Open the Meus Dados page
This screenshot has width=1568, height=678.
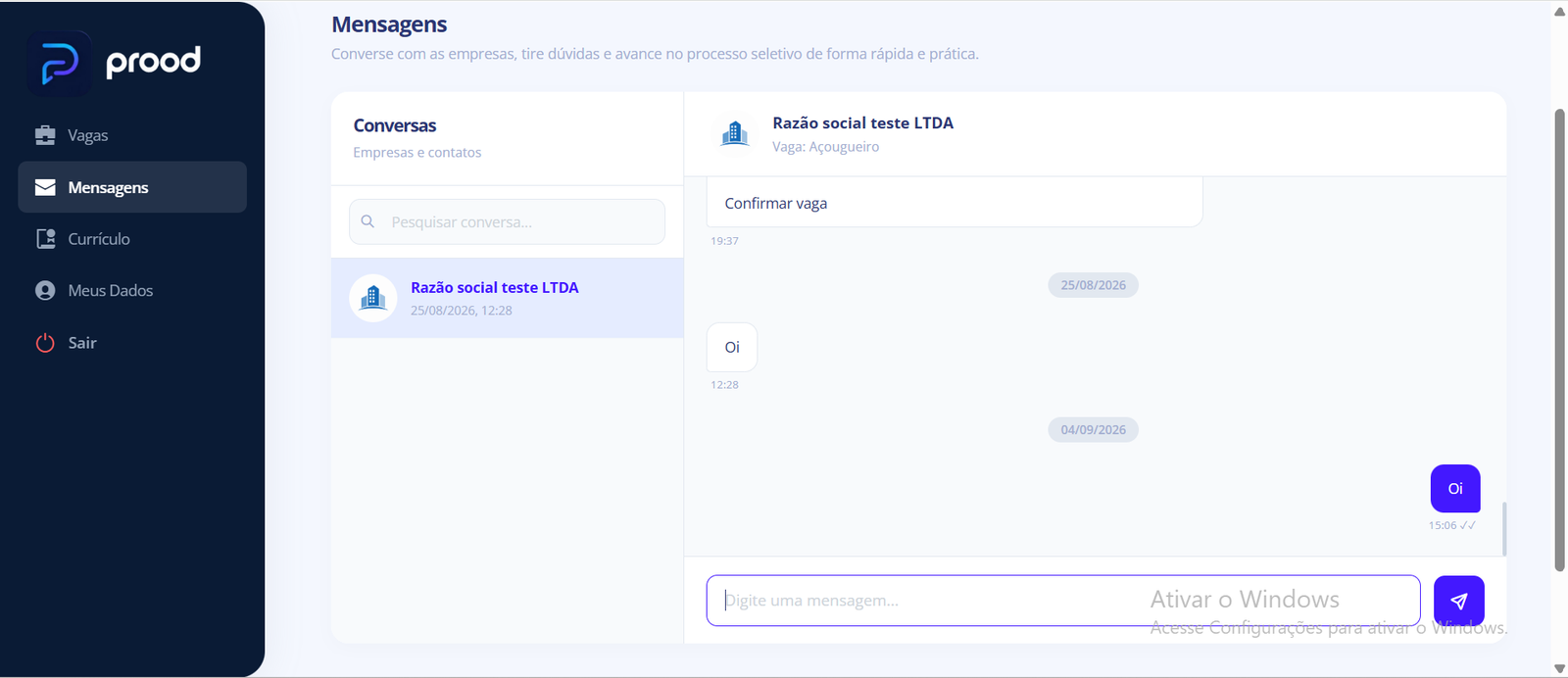[132, 291]
